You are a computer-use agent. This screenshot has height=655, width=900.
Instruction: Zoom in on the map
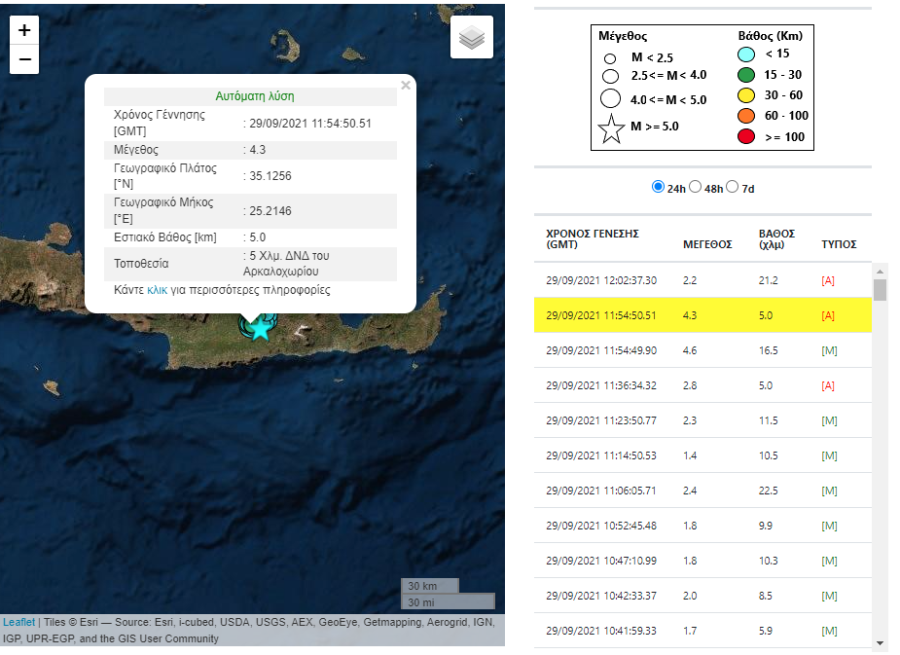[24, 30]
